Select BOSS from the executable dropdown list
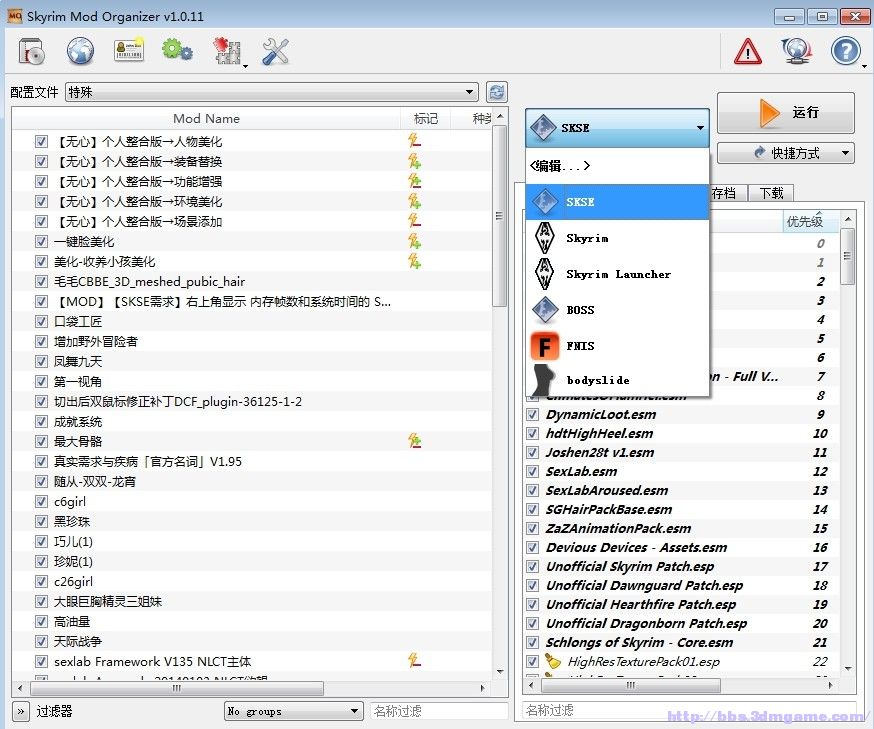 pyautogui.click(x=617, y=310)
